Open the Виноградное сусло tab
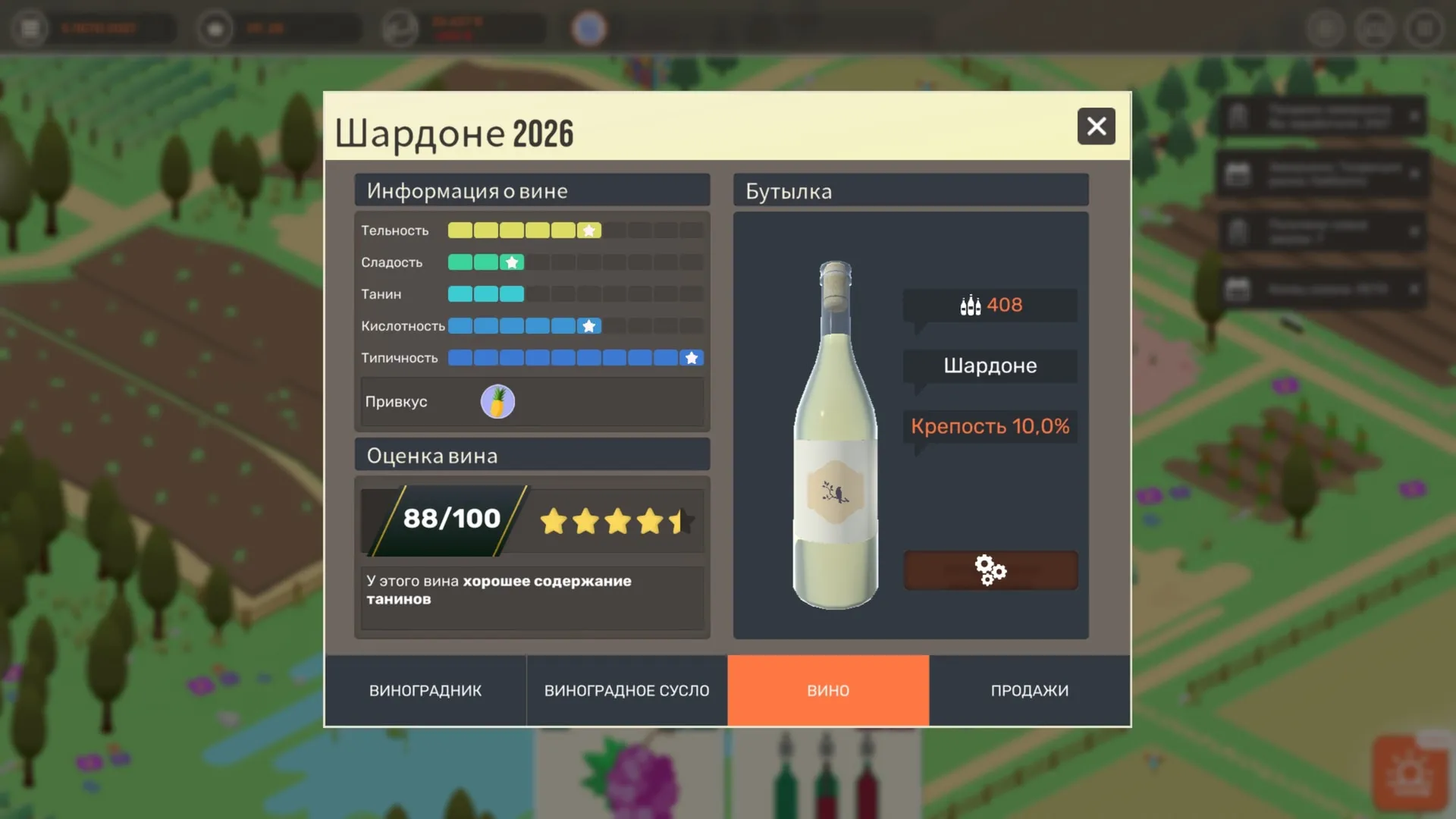Image resolution: width=1456 pixels, height=819 pixels. coord(627,690)
